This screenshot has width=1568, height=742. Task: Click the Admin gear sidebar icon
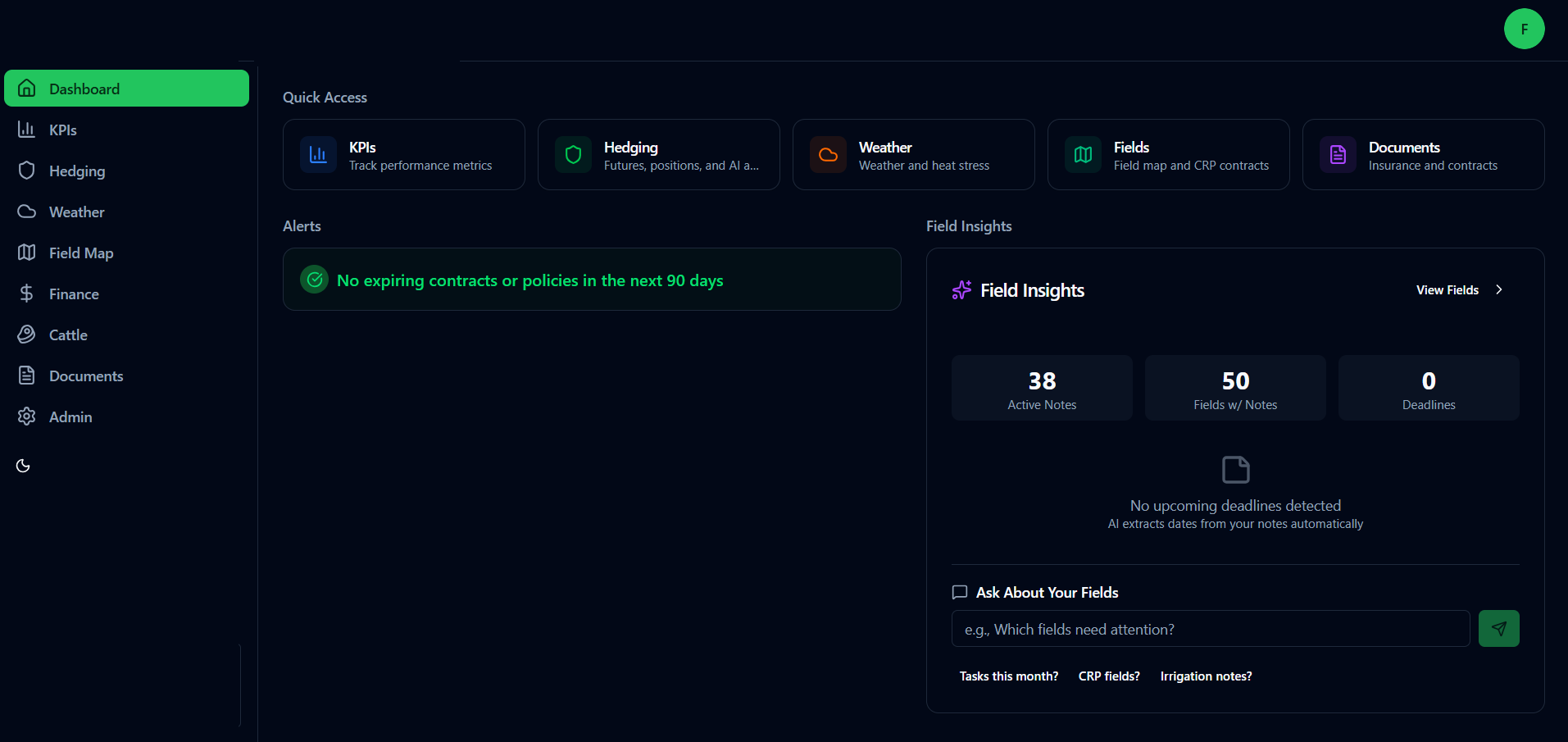27,417
